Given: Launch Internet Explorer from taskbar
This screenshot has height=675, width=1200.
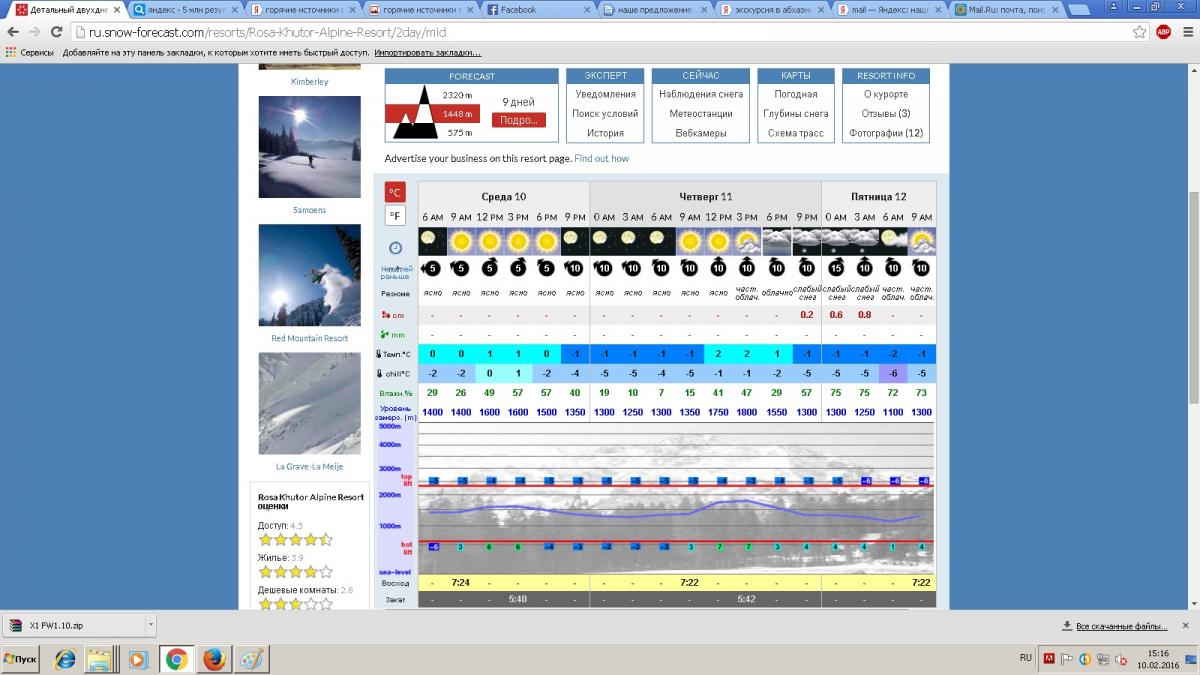Looking at the screenshot, I should pyautogui.click(x=65, y=659).
